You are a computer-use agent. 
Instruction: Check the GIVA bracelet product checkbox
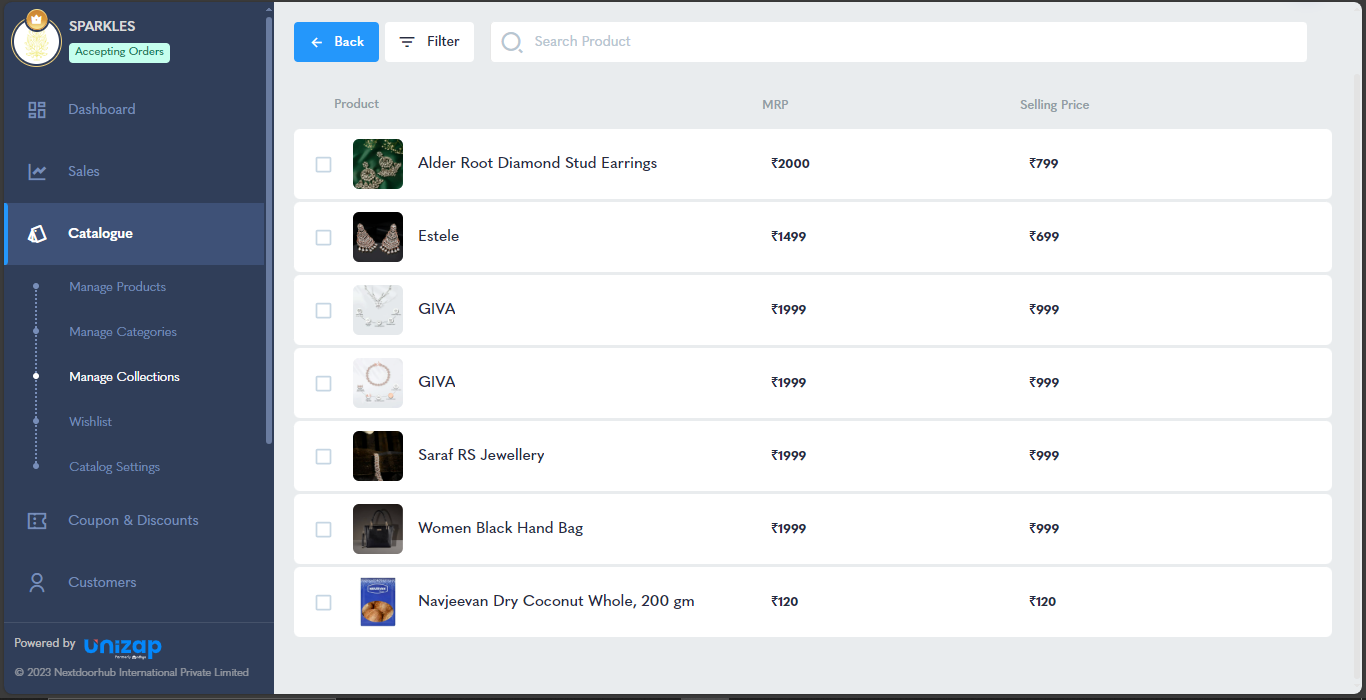point(323,383)
